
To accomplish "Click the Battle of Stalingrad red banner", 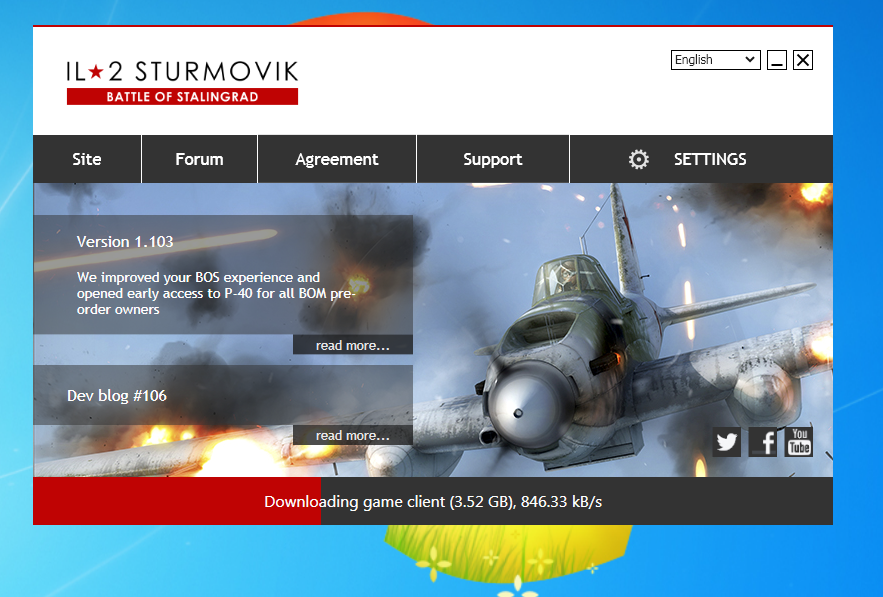I will point(182,96).
